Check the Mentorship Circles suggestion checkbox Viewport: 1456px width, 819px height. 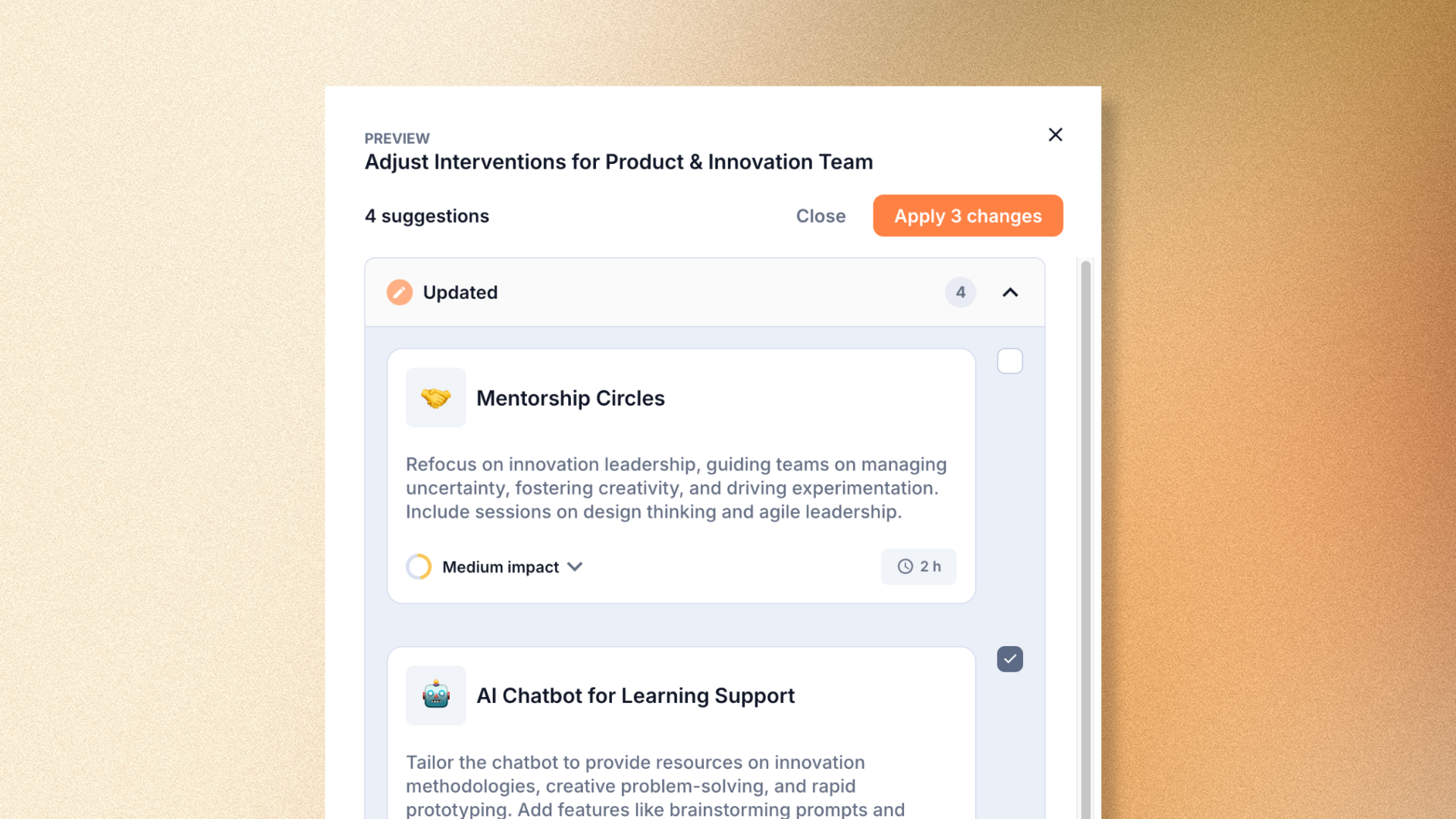pyautogui.click(x=1009, y=362)
